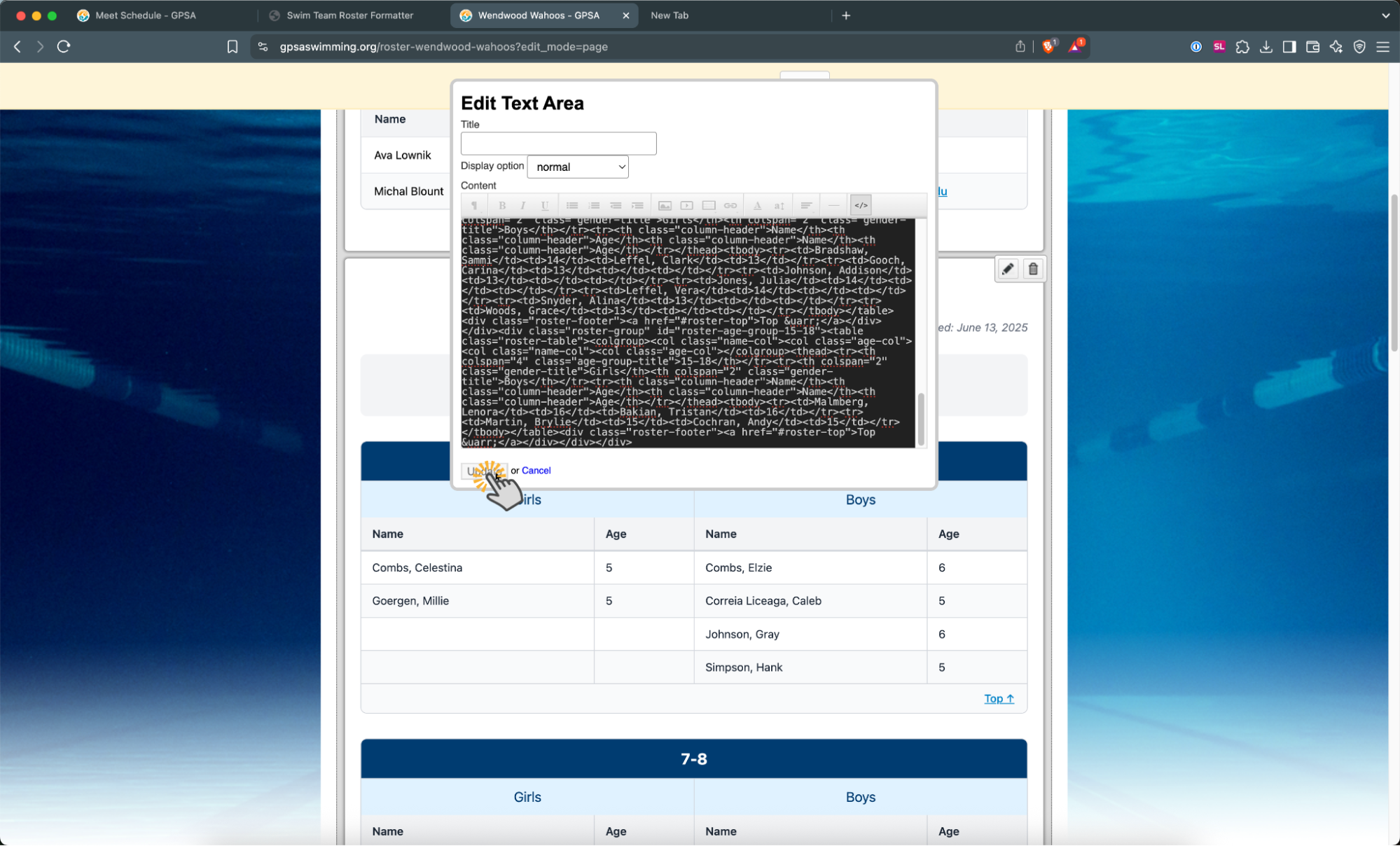Click the Cancel link in dialog
1400x846 pixels.
click(x=536, y=471)
